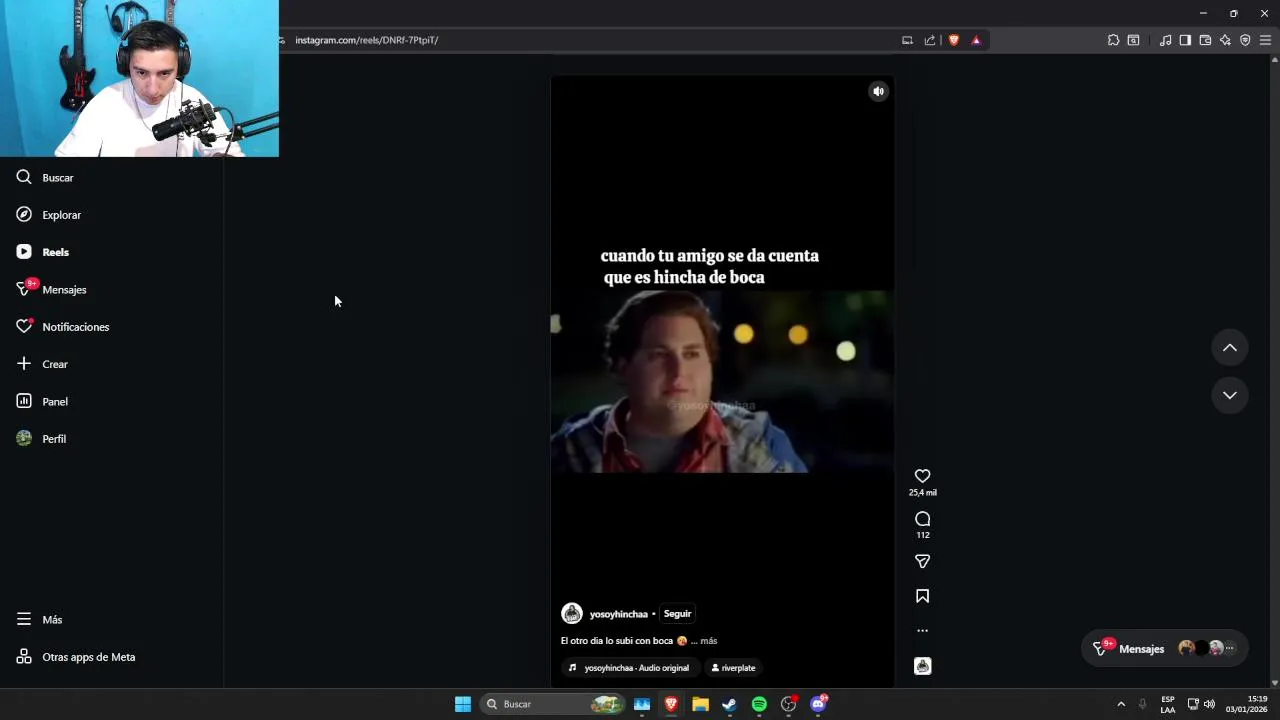Go to the next reel with down chevron

pos(1230,395)
